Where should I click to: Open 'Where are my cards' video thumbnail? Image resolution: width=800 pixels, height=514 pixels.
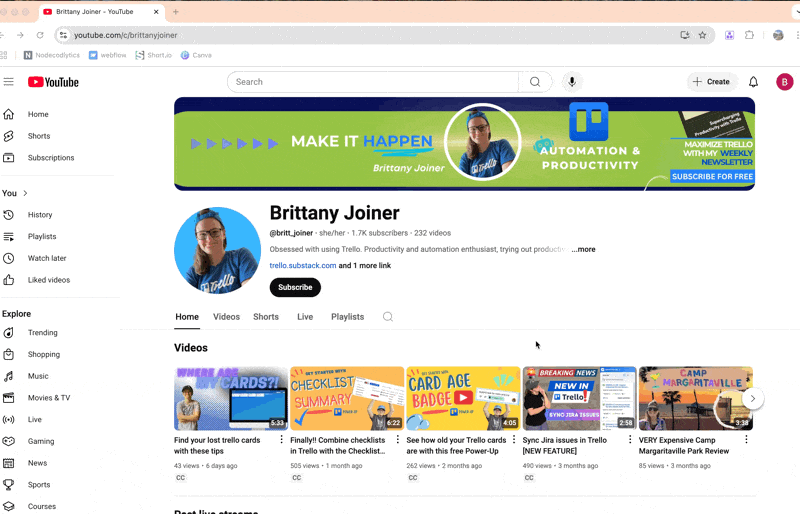[231, 399]
